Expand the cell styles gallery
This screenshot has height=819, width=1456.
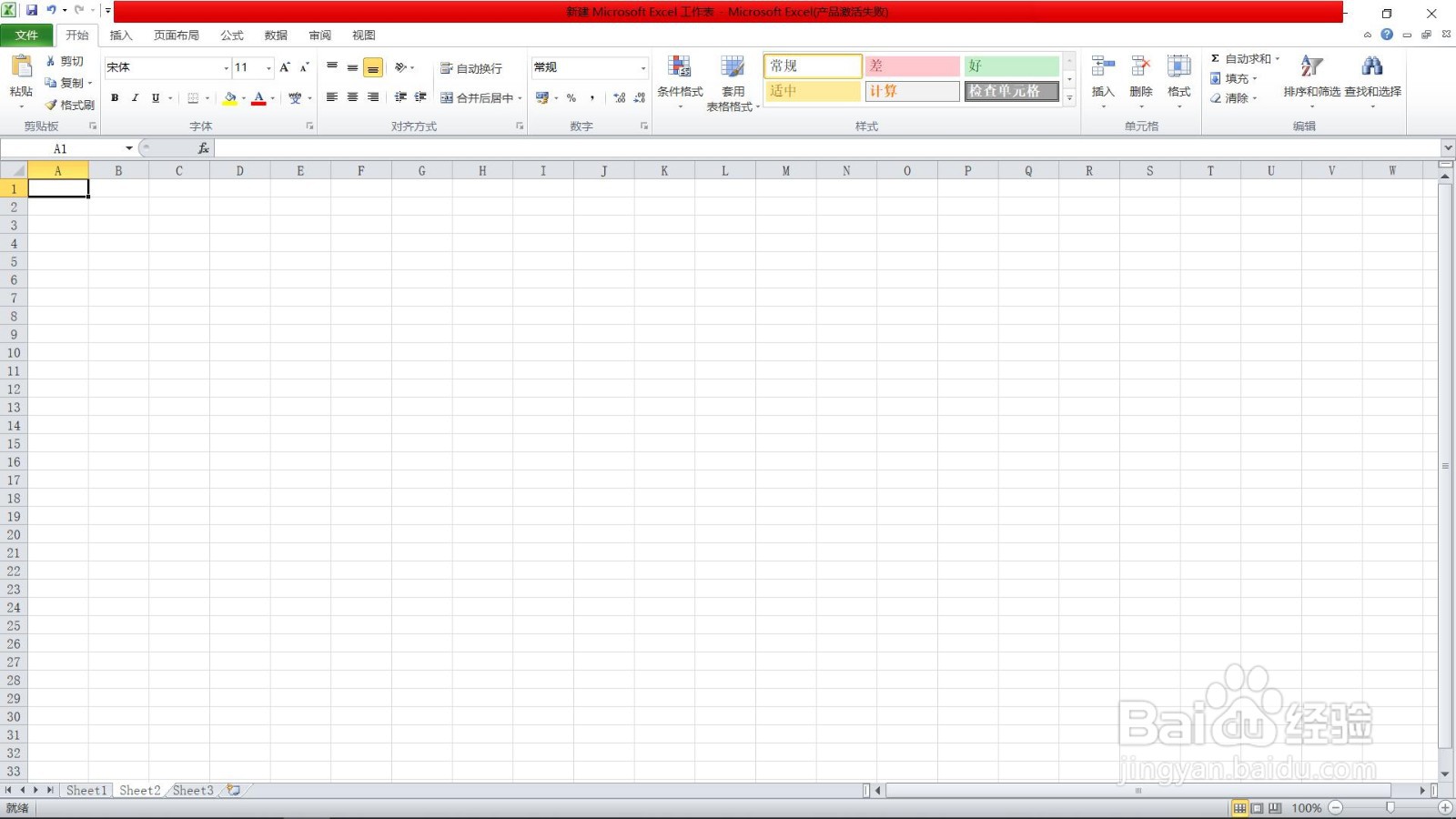(1070, 98)
